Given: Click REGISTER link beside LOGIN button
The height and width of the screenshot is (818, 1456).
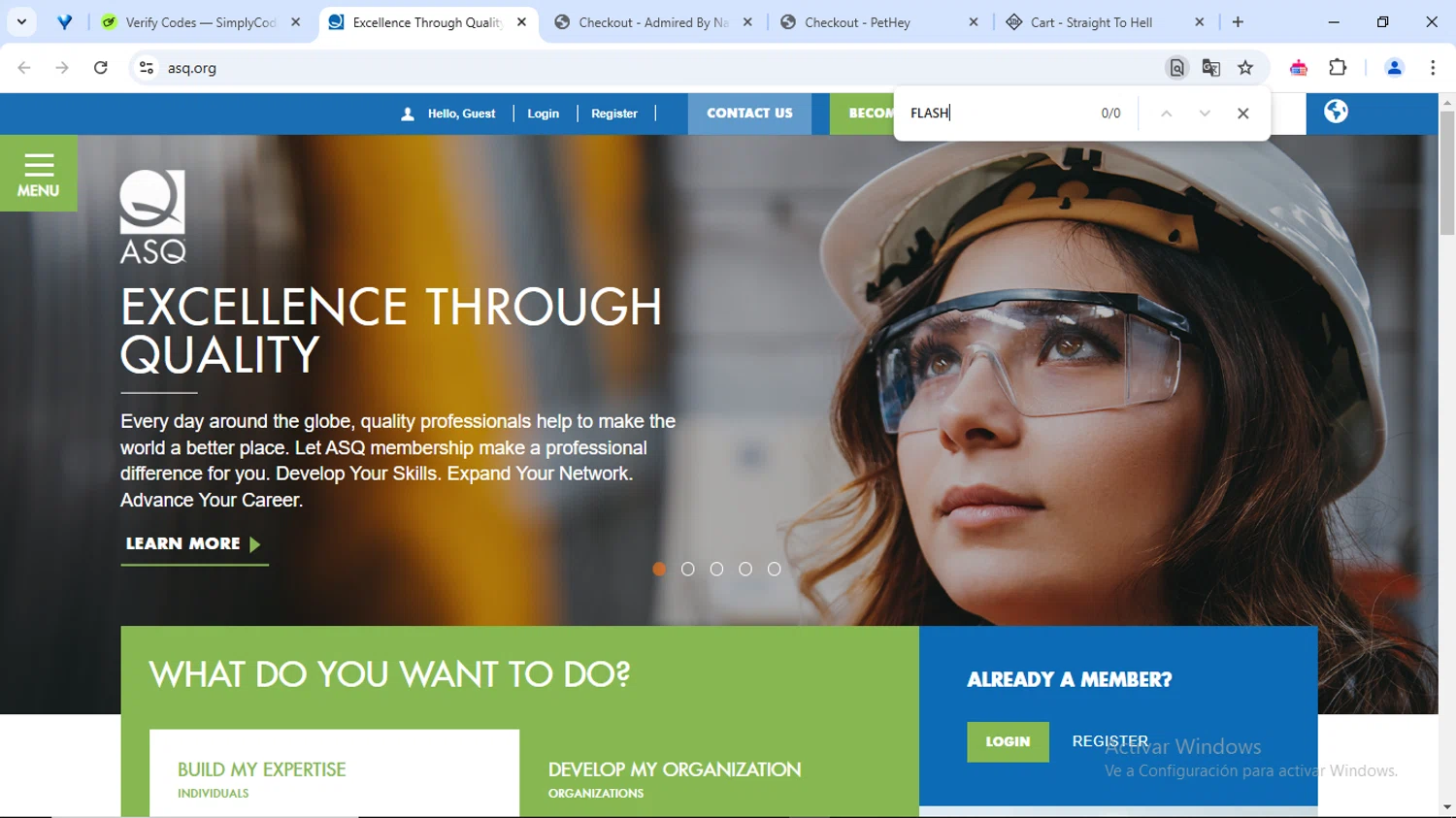Looking at the screenshot, I should point(1110,741).
